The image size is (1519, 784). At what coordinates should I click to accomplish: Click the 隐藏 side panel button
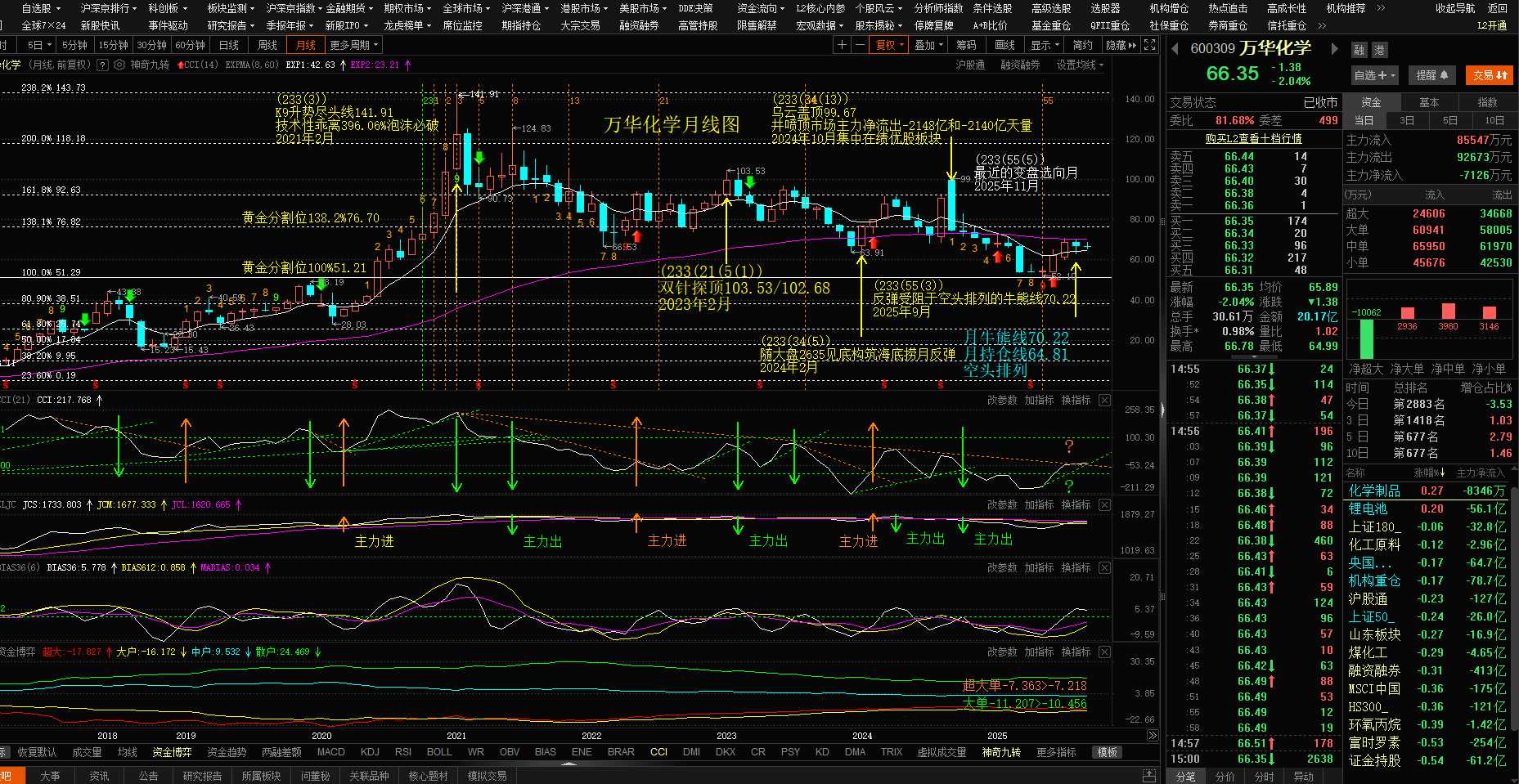(1121, 45)
